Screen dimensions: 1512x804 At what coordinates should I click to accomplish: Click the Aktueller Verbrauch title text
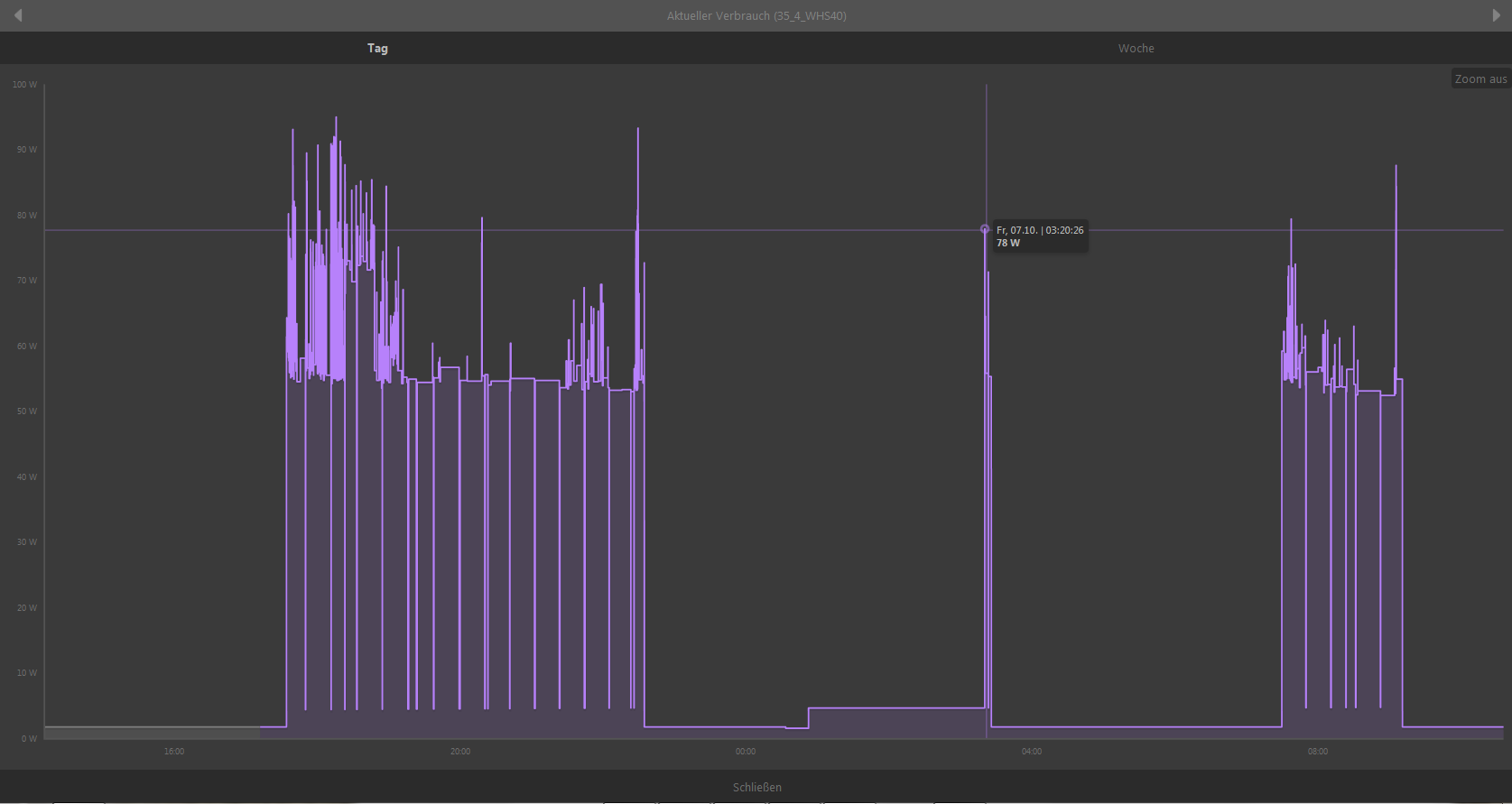coord(756,15)
